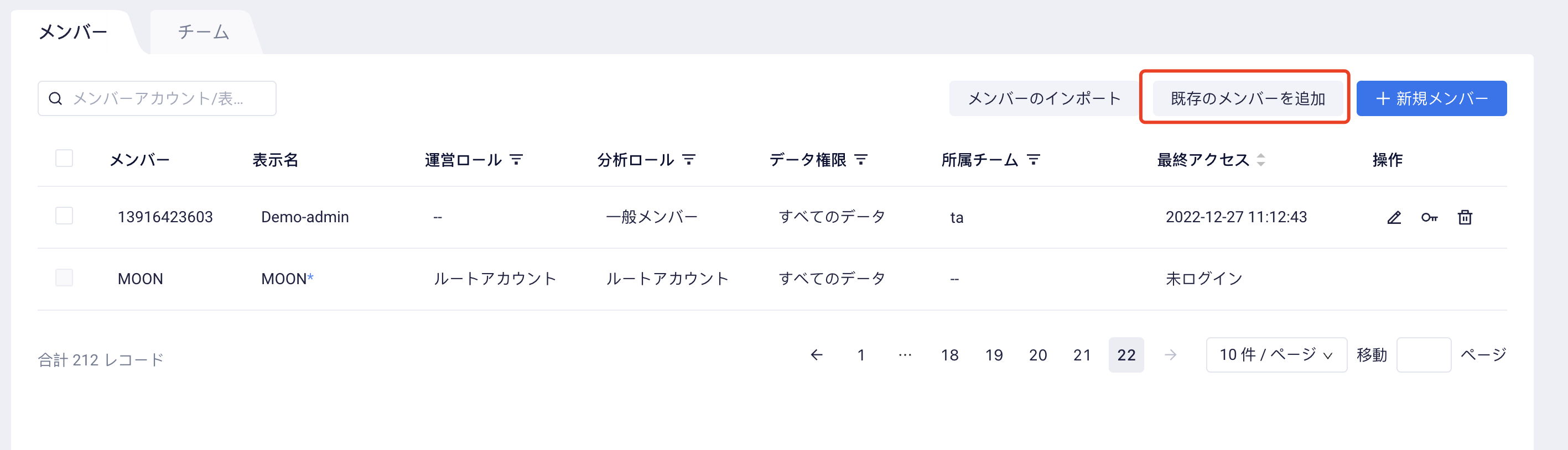This screenshot has width=1568, height=450.
Task: Click the 新規メンバー button
Action: click(x=1431, y=98)
